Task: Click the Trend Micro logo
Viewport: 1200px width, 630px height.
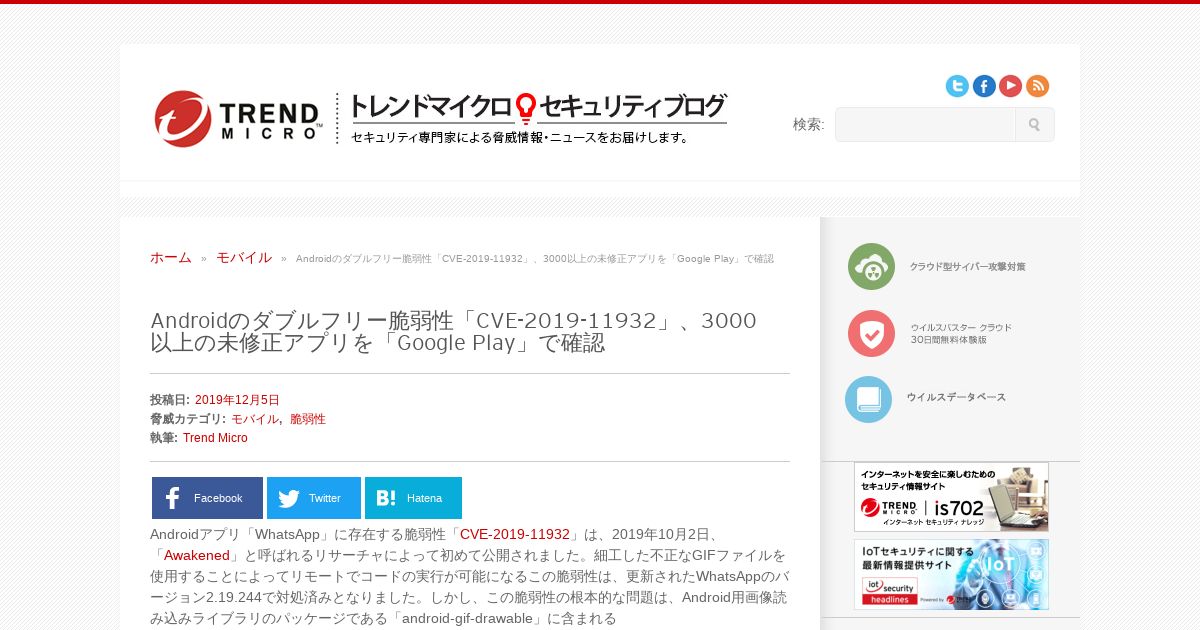Action: (x=238, y=119)
